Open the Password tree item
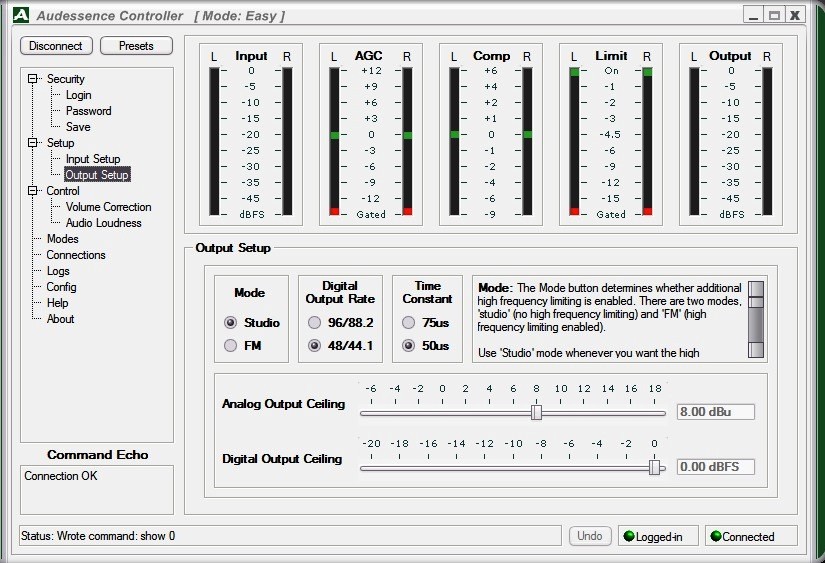 tap(88, 111)
